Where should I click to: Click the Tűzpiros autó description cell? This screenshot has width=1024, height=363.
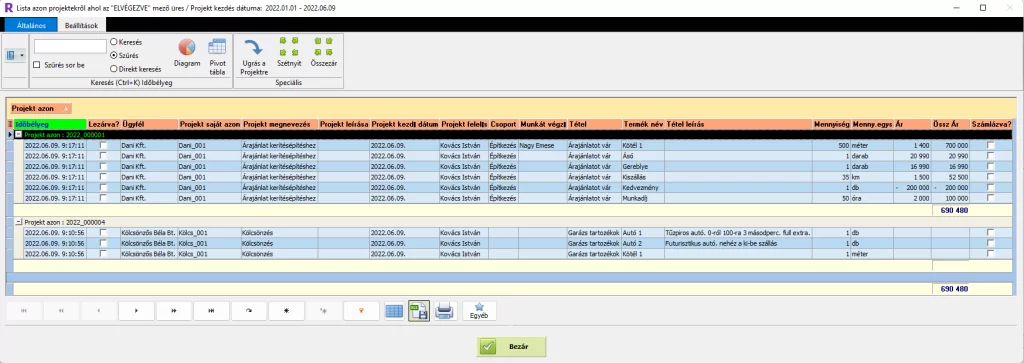click(738, 232)
